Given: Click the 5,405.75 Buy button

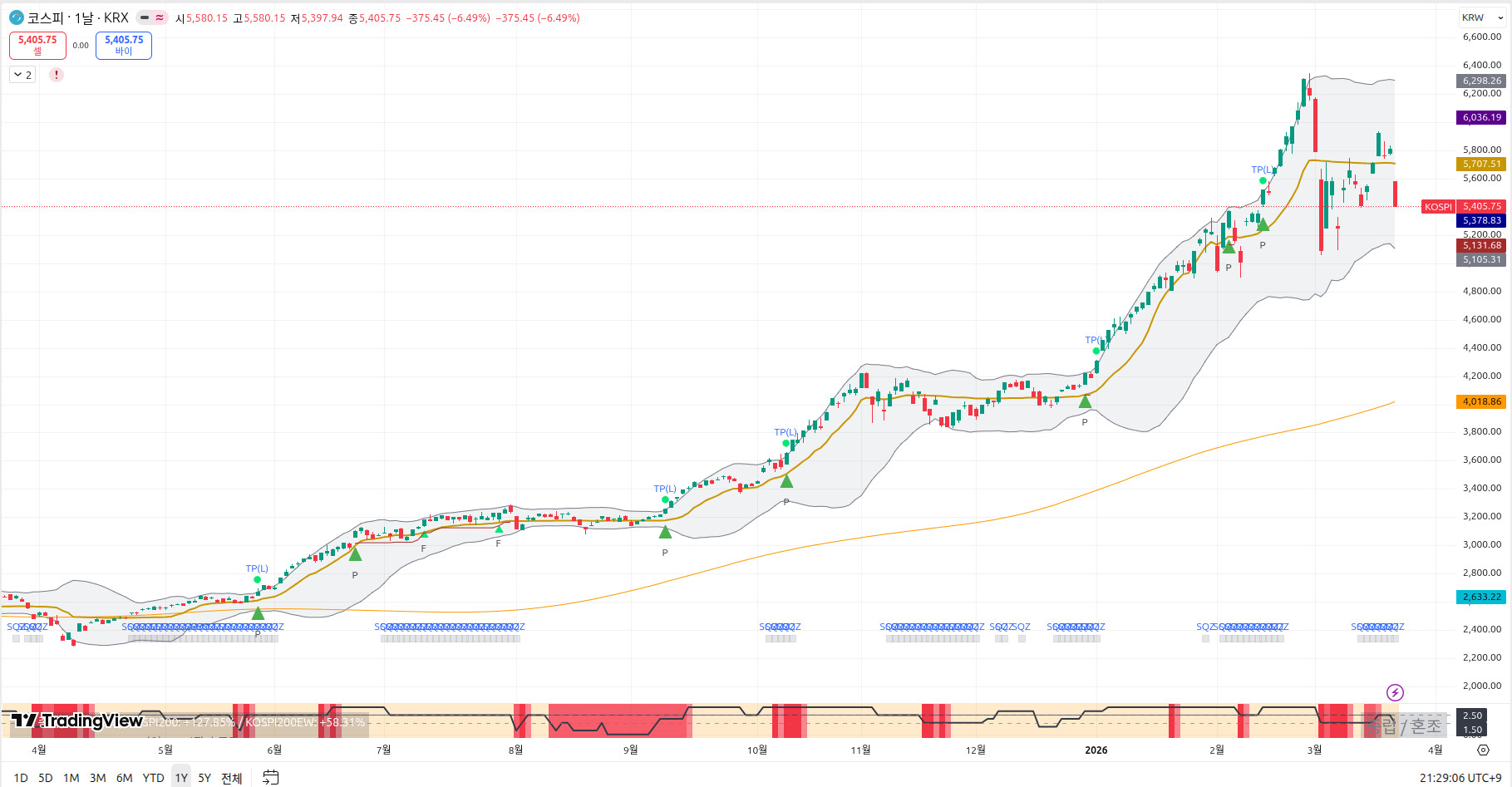Looking at the screenshot, I should (x=124, y=45).
